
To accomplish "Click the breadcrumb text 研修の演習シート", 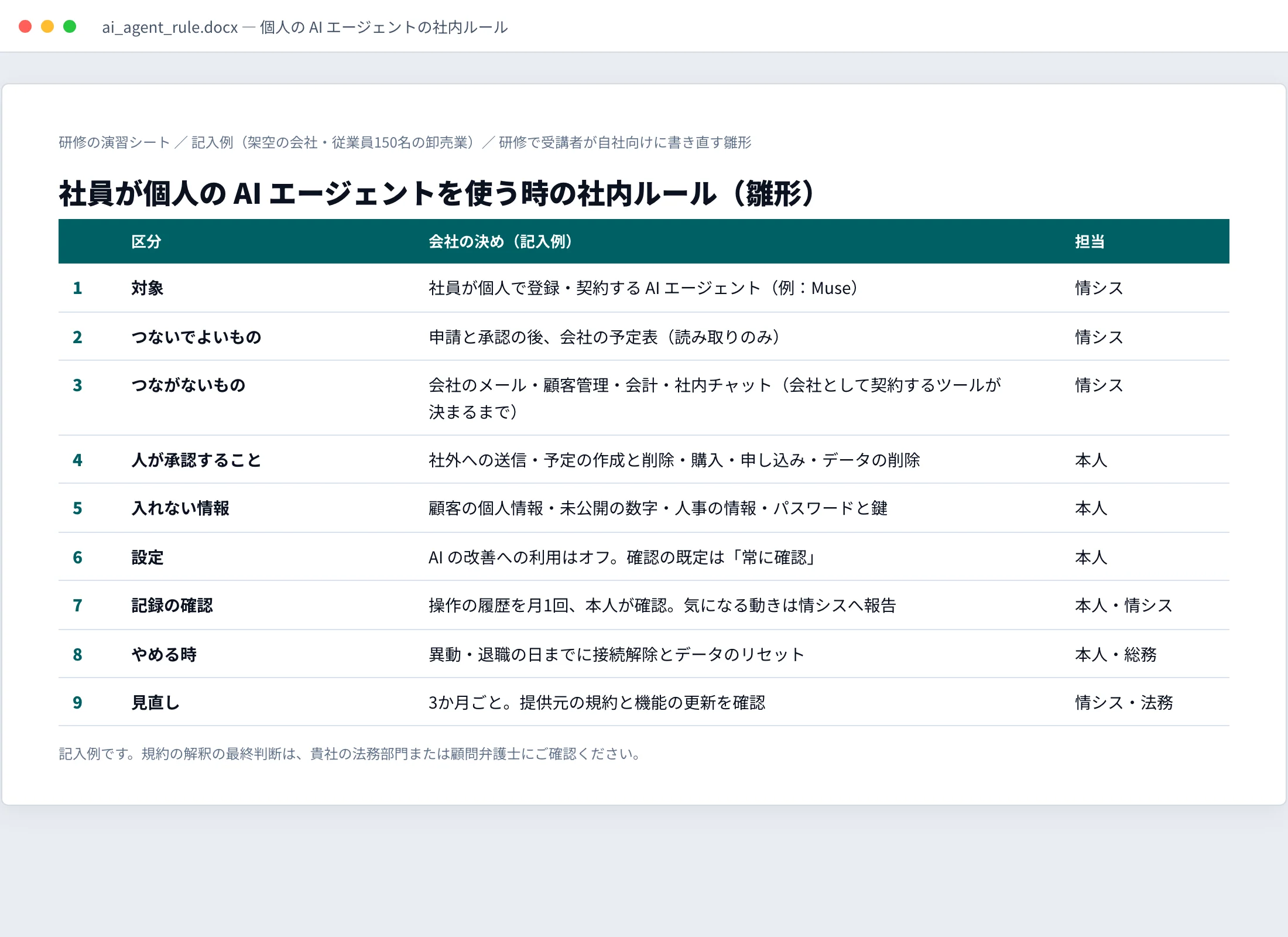I will point(114,142).
